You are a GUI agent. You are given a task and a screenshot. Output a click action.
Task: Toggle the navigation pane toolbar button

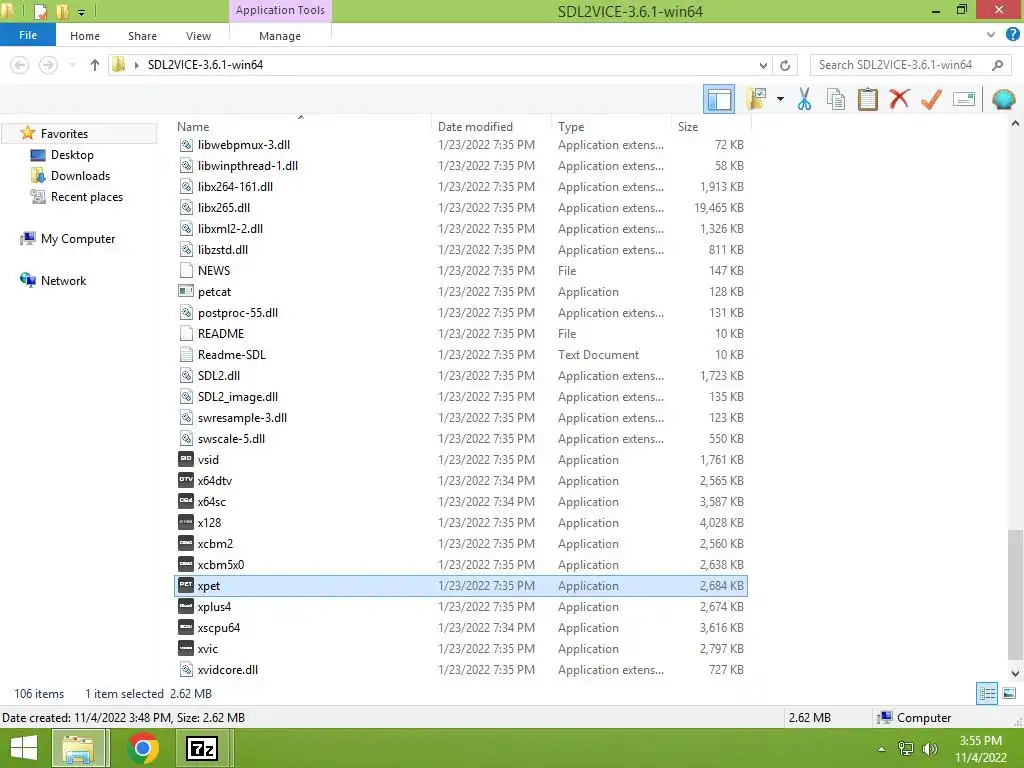[x=719, y=99]
